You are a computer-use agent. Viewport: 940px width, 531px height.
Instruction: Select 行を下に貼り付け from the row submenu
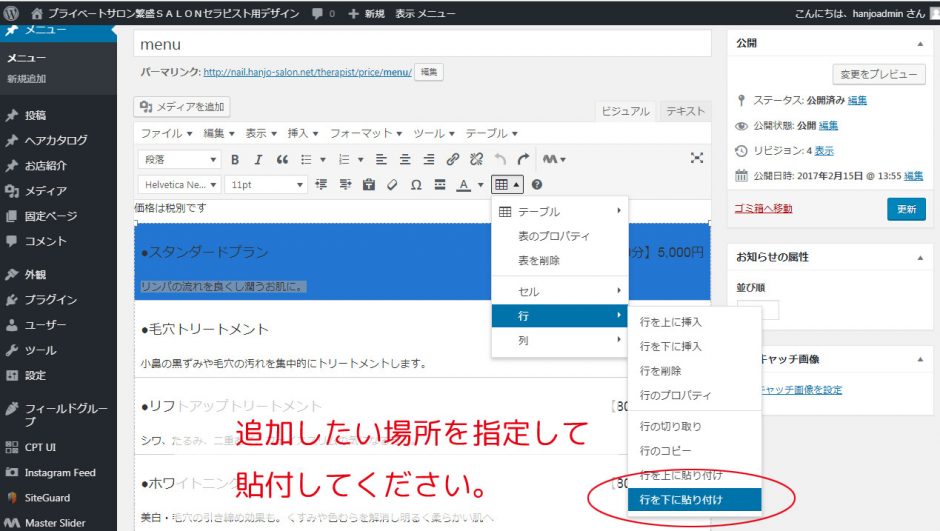click(694, 499)
